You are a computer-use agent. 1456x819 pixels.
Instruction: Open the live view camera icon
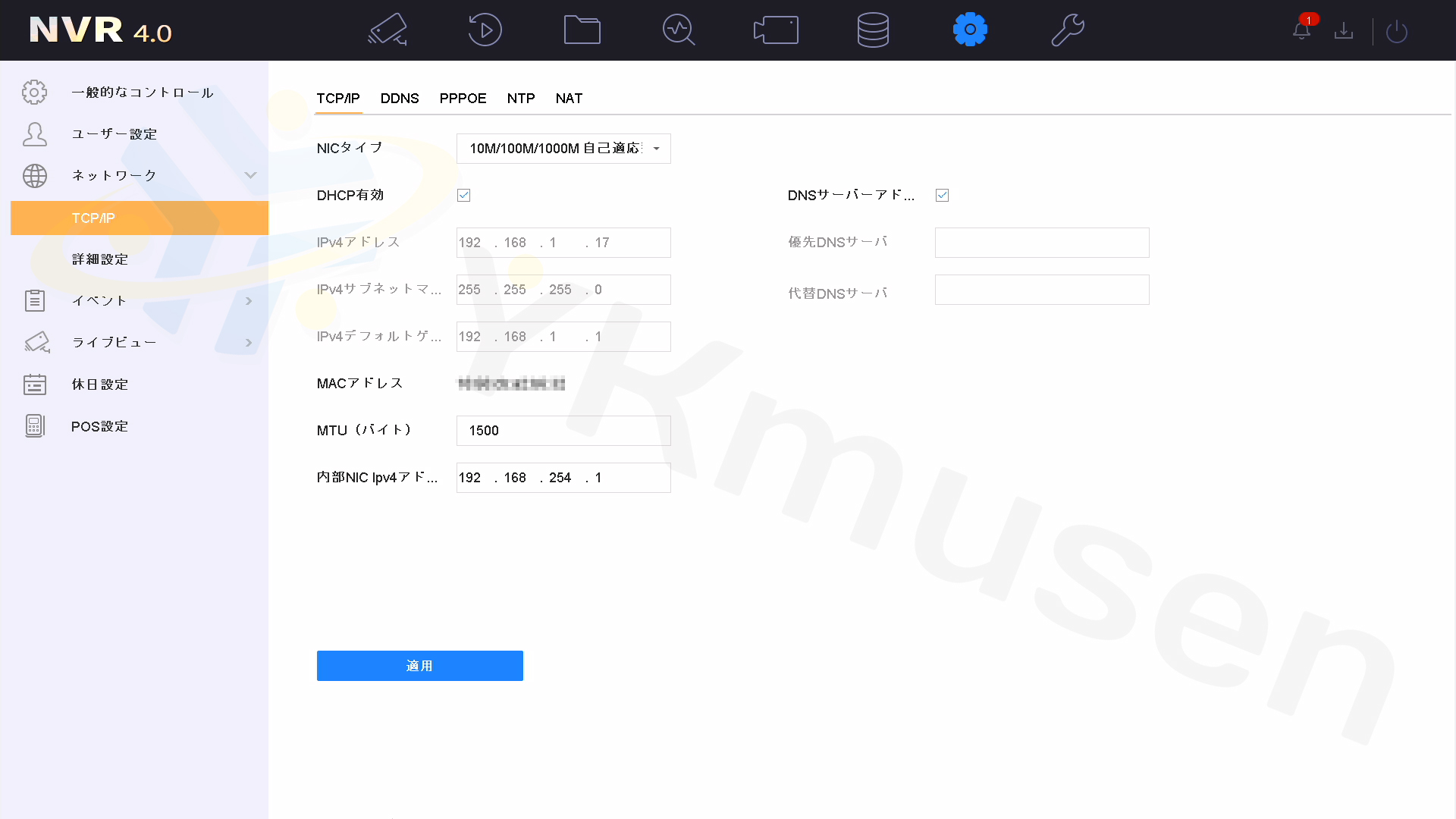coord(388,30)
